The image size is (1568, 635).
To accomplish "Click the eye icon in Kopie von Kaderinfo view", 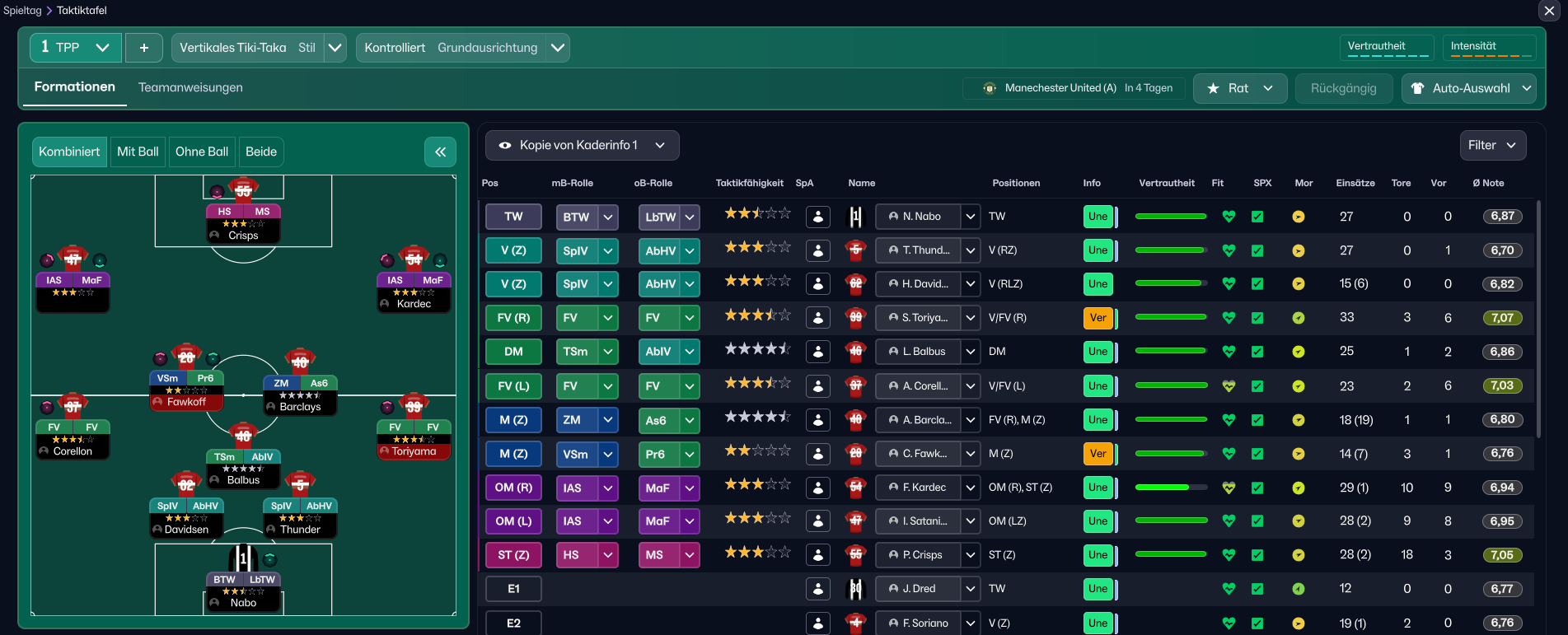I will (x=505, y=146).
